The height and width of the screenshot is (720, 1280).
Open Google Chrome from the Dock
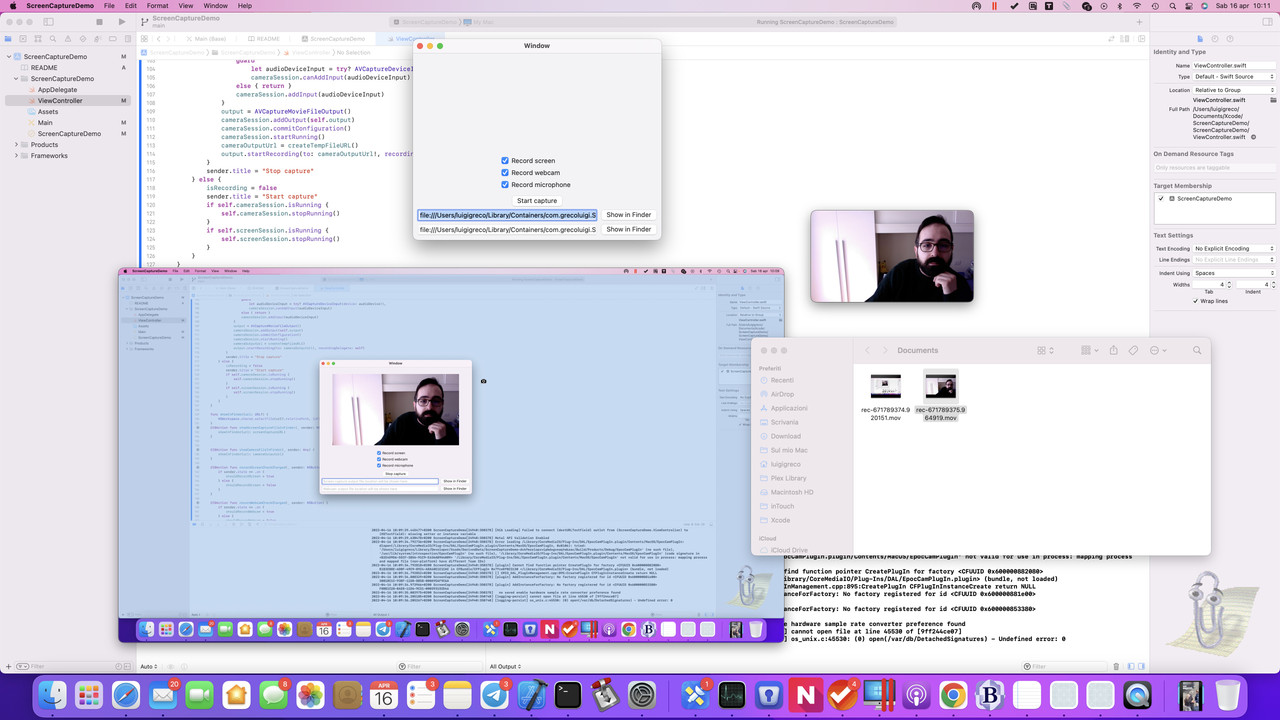(x=953, y=694)
